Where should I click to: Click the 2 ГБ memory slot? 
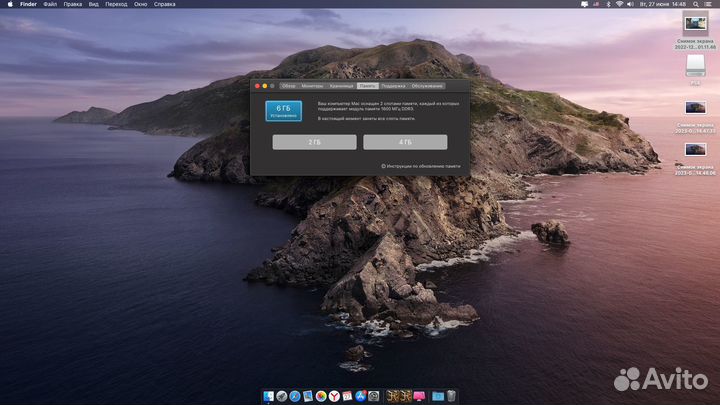315,142
